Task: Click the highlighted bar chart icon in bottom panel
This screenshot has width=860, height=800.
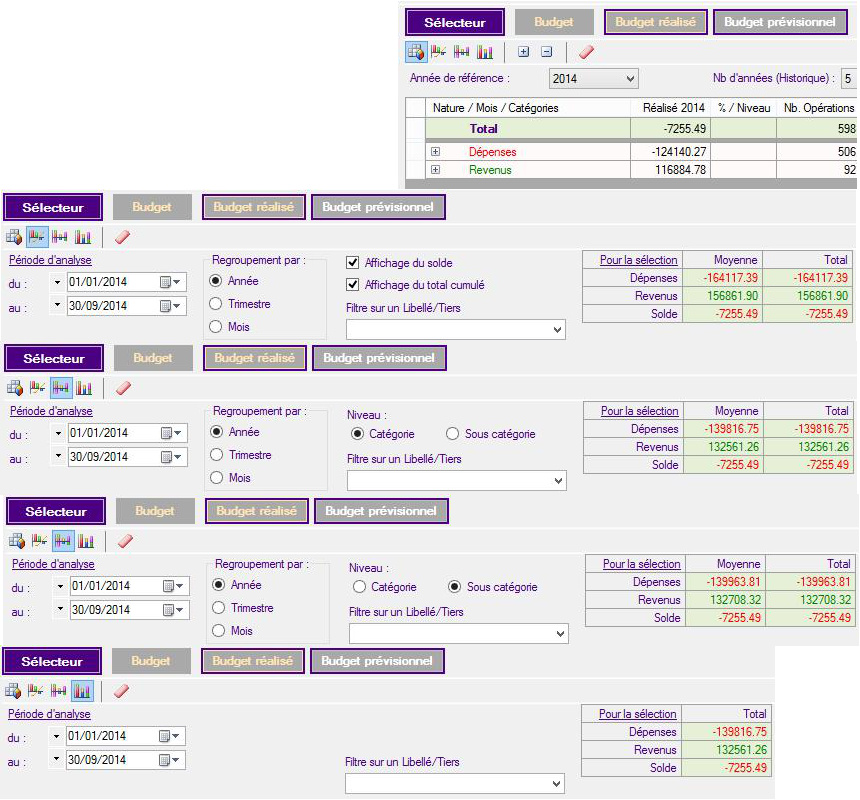Action: coord(82,691)
